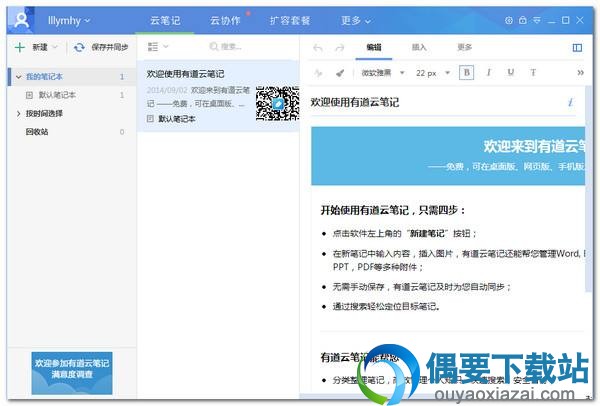600x406 pixels.
Task: Click the QR code thumbnail in note list
Action: 277,104
